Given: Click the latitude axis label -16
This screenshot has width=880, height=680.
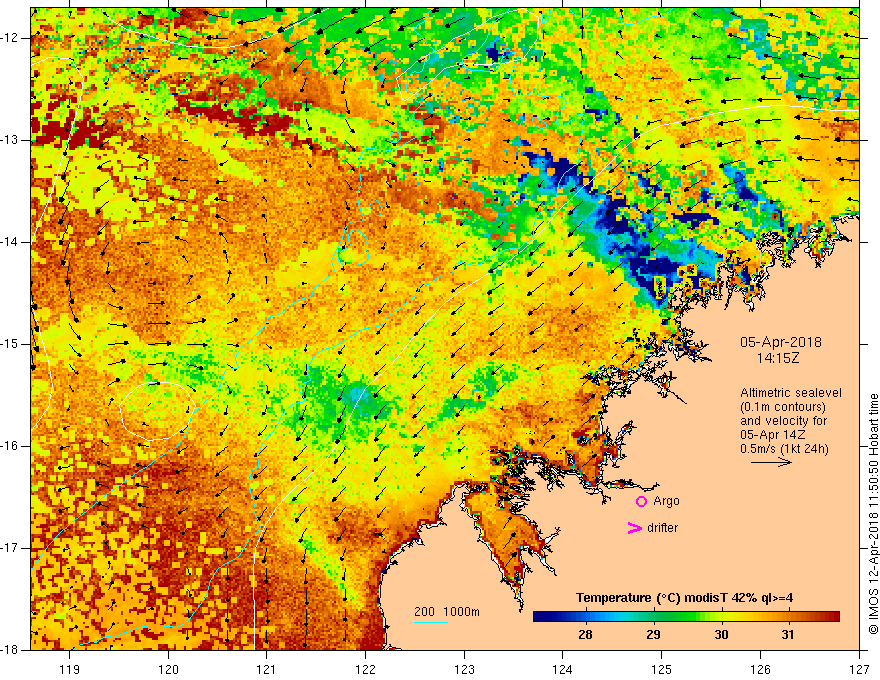Looking at the screenshot, I should [x=11, y=446].
